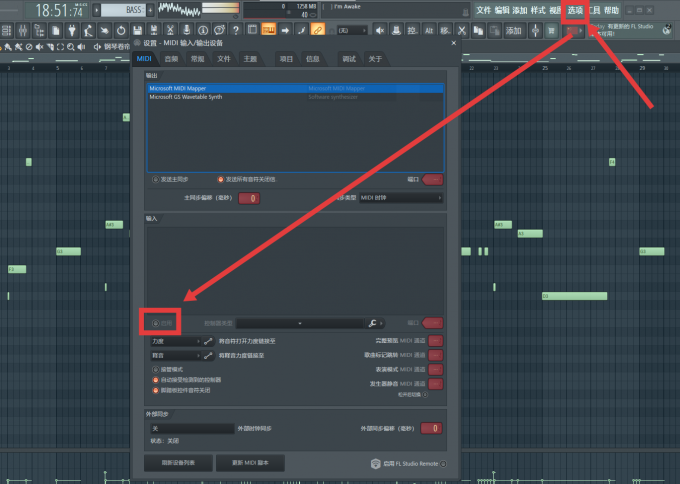Open the undo history icon
Screen dimensions: 680x484
[121, 30]
